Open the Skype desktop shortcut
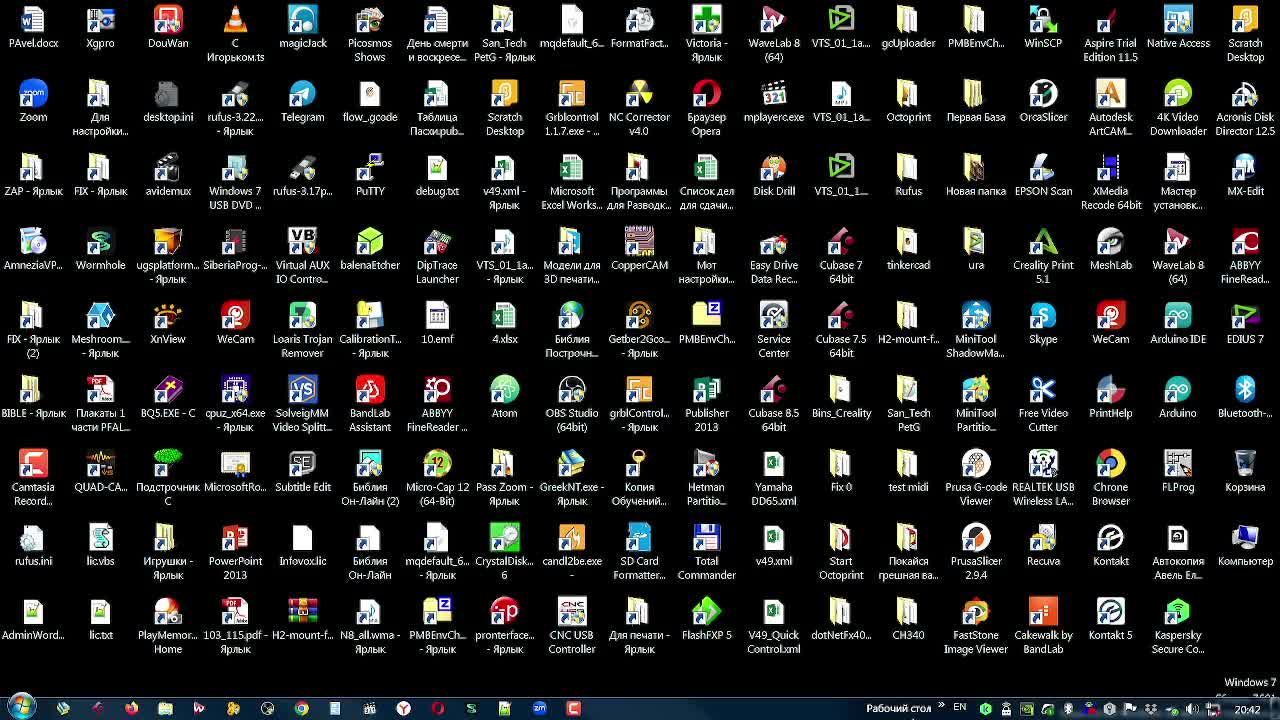The image size is (1280, 720). [1043, 318]
